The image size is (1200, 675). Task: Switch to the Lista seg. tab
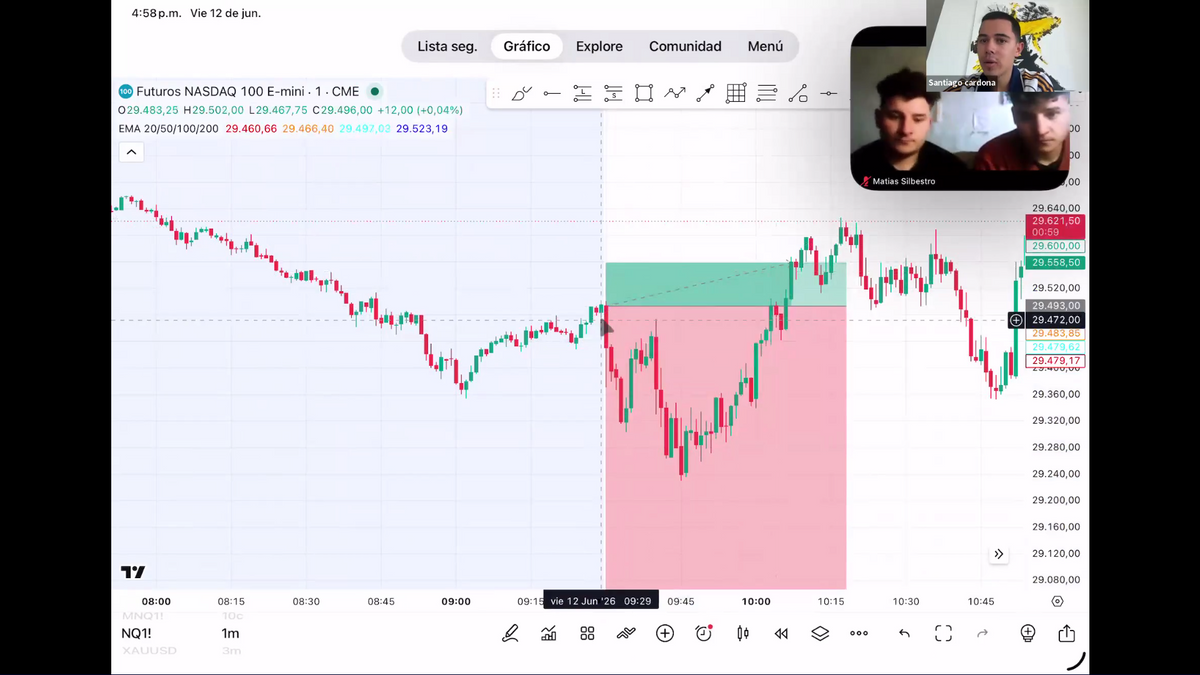(447, 46)
